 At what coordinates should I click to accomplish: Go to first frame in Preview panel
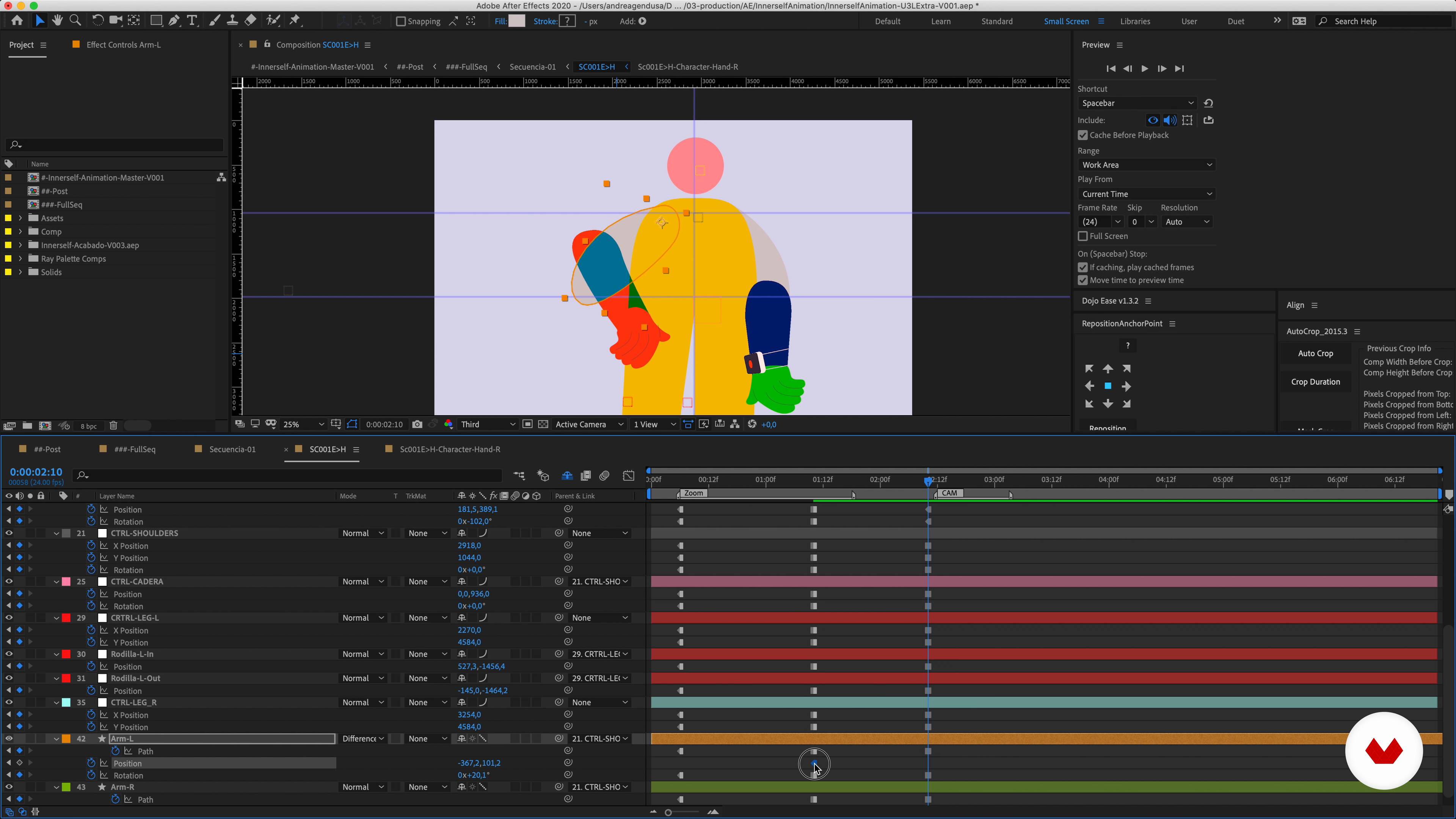click(1111, 68)
